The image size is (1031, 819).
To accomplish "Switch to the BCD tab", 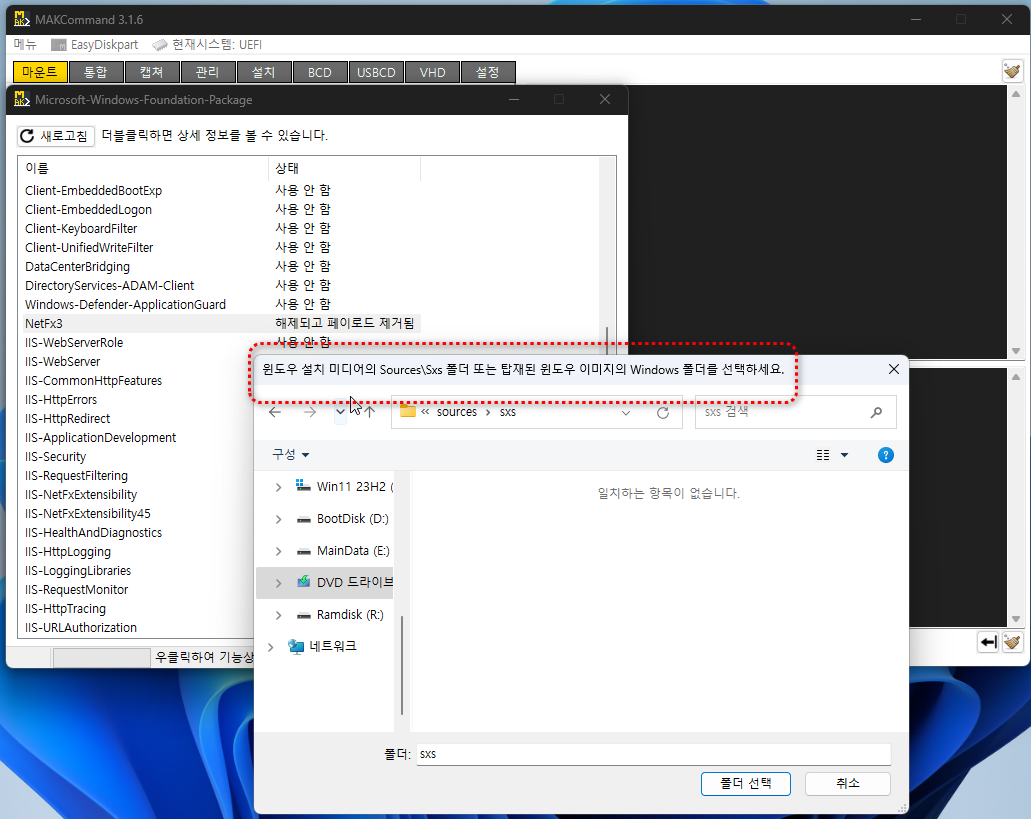I will [x=320, y=72].
